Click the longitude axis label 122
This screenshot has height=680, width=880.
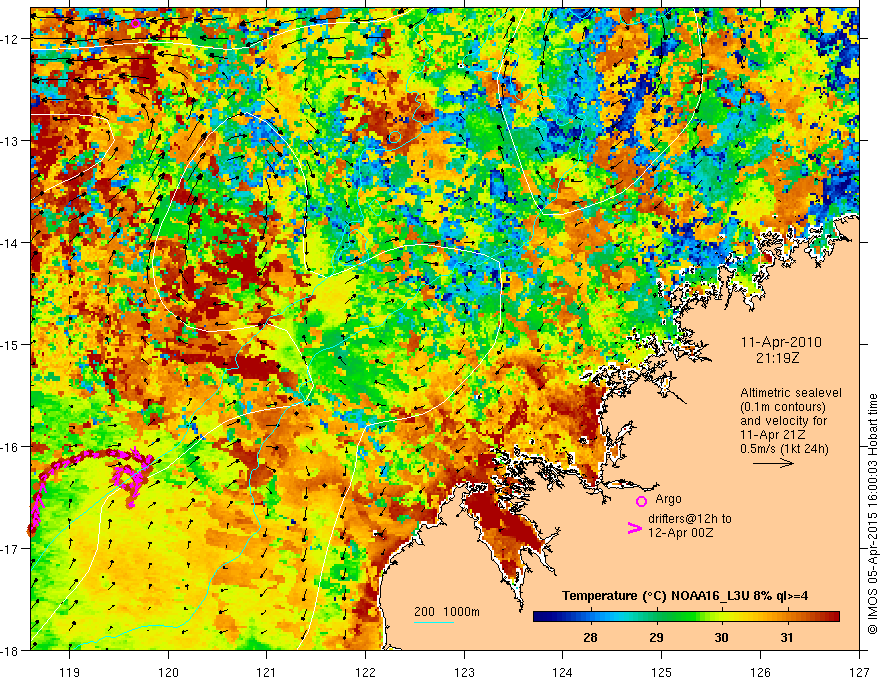365,672
